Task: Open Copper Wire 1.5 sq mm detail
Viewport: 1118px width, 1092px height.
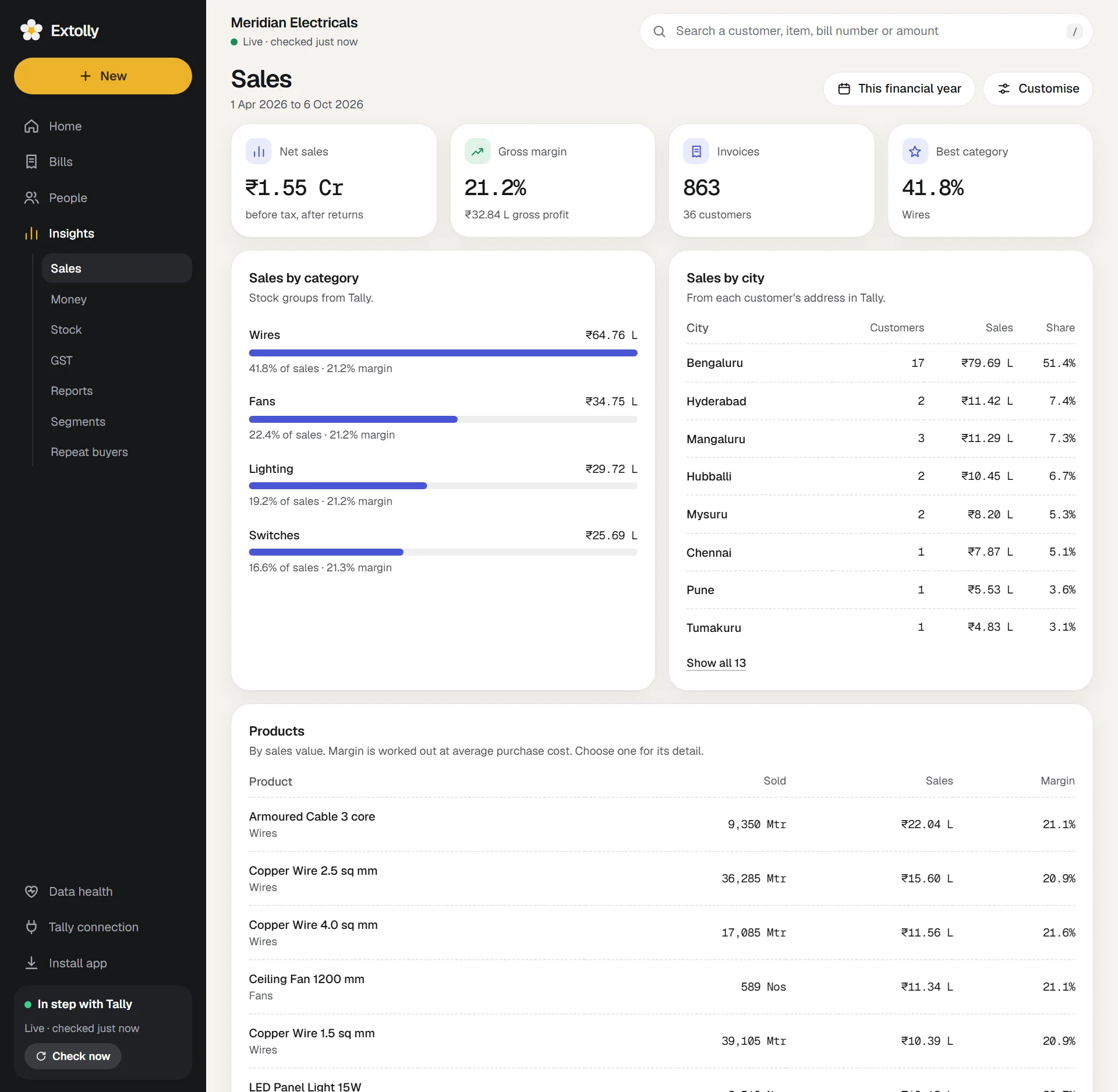Action: (662, 1041)
